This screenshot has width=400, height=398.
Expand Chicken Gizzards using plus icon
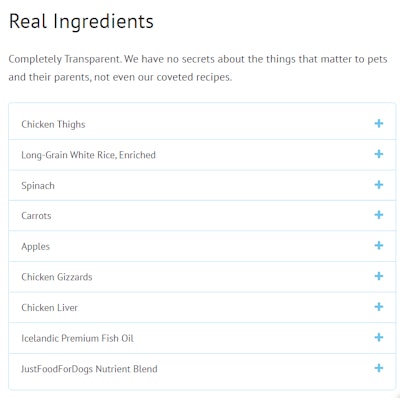pos(379,276)
